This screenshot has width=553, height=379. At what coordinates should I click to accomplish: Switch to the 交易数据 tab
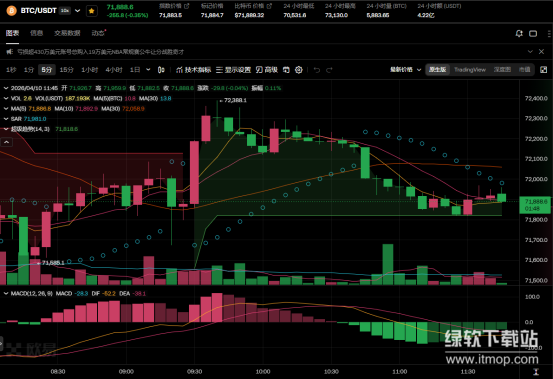pos(67,33)
